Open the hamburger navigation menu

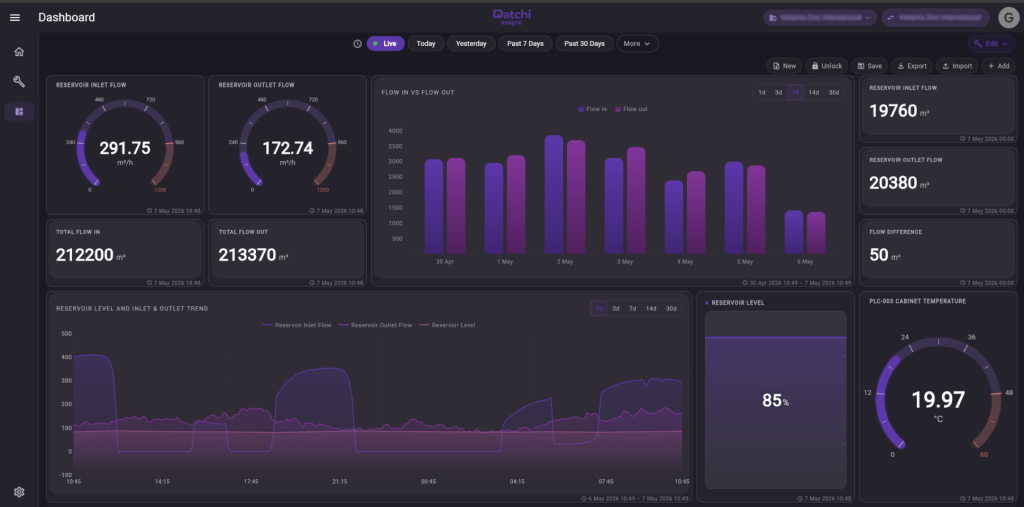15,18
